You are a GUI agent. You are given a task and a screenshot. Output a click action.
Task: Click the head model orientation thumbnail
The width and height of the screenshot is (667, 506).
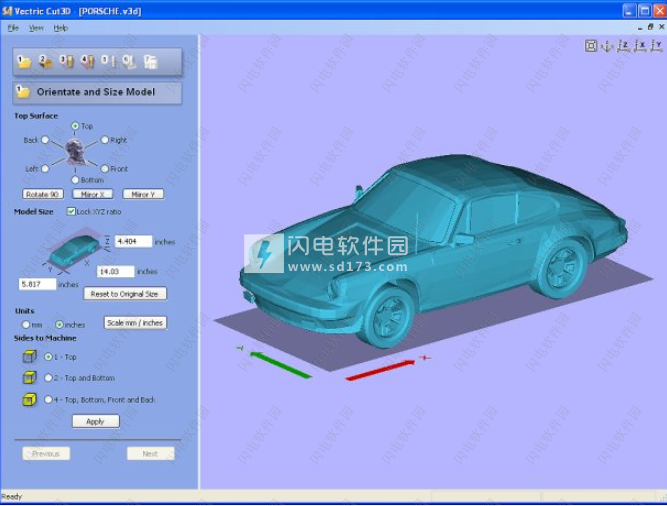(x=75, y=153)
